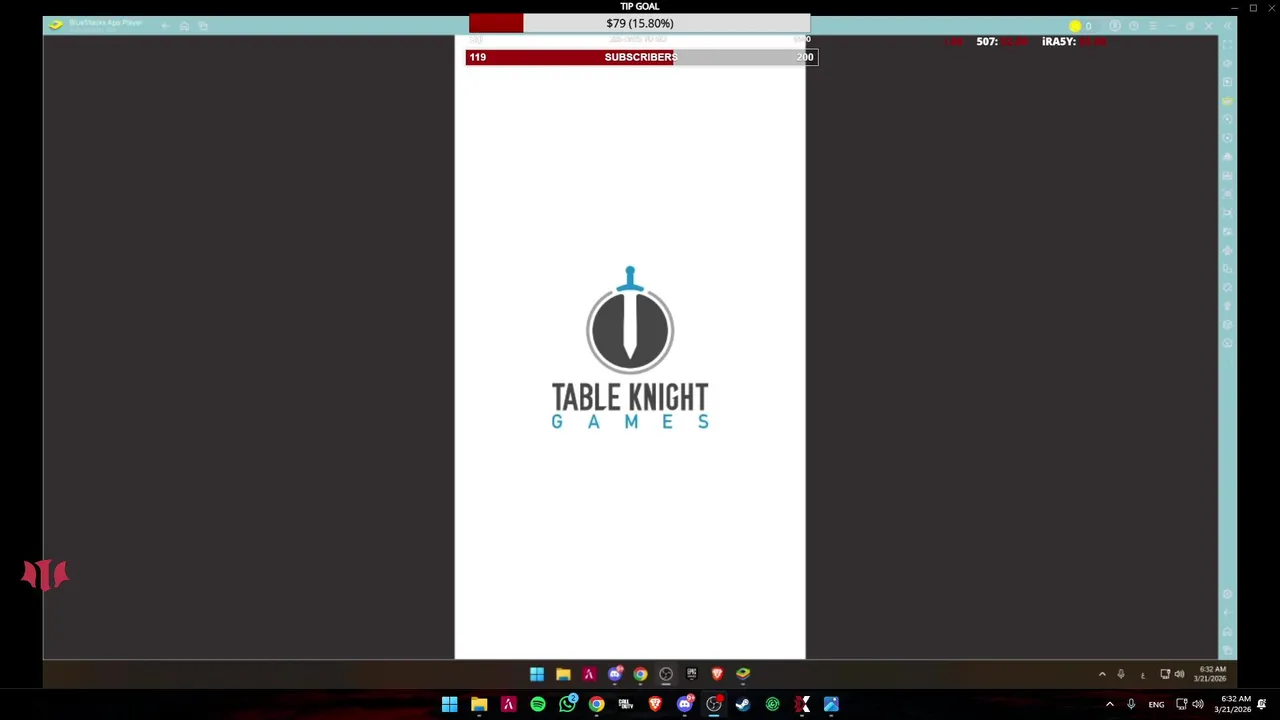Collapse BlueStacks sidebar with double-chevron
Screen dimensions: 1280x720
(x=1227, y=26)
